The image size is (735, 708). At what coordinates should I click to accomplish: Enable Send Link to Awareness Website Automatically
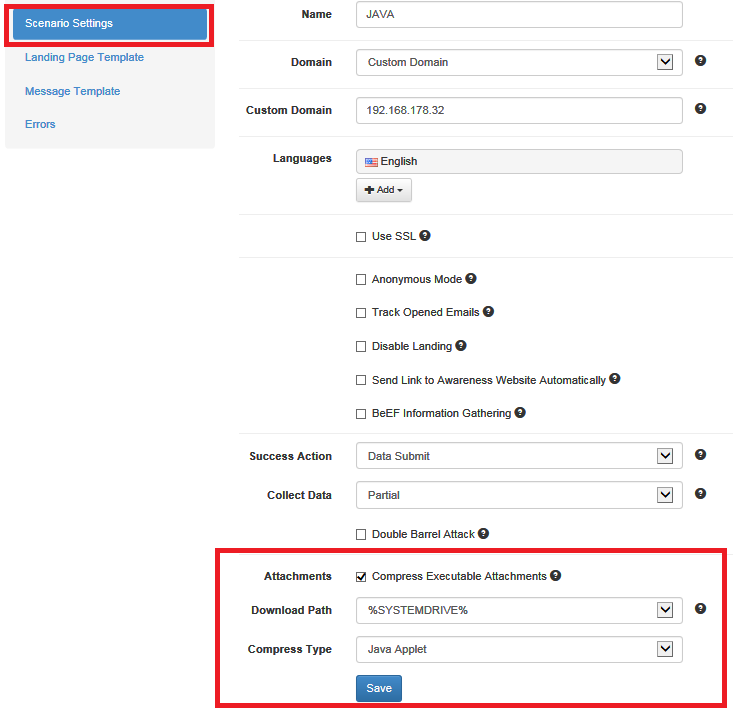[x=361, y=380]
